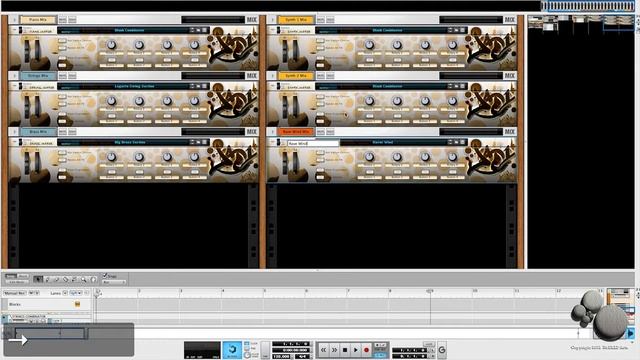Screen dimensions: 640x360
Task: Expand the Strings Mix channel triangle
Action: click(x=14, y=76)
